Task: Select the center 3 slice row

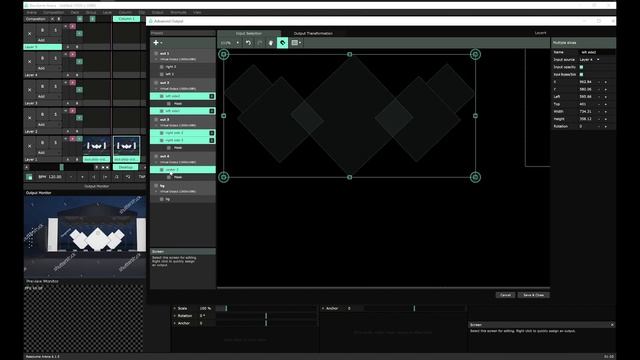Action: [x=183, y=169]
